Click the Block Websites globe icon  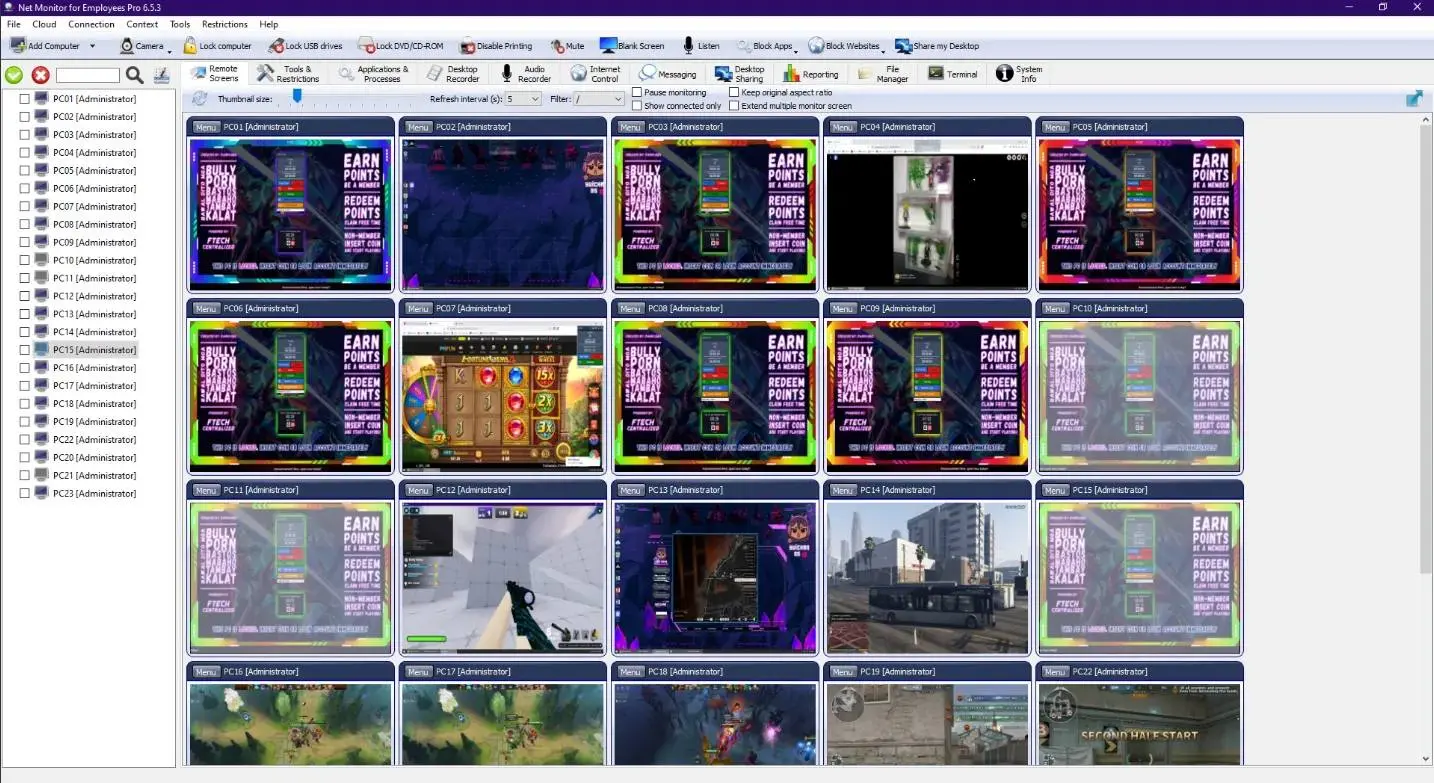(816, 46)
